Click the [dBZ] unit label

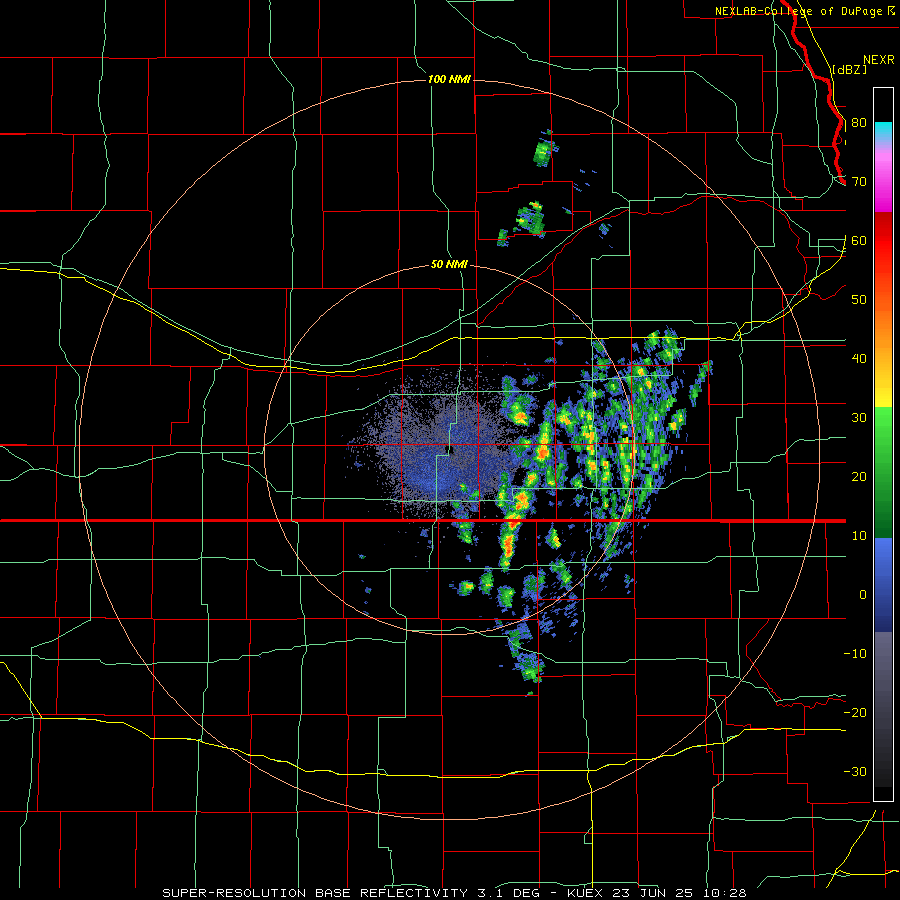point(850,70)
